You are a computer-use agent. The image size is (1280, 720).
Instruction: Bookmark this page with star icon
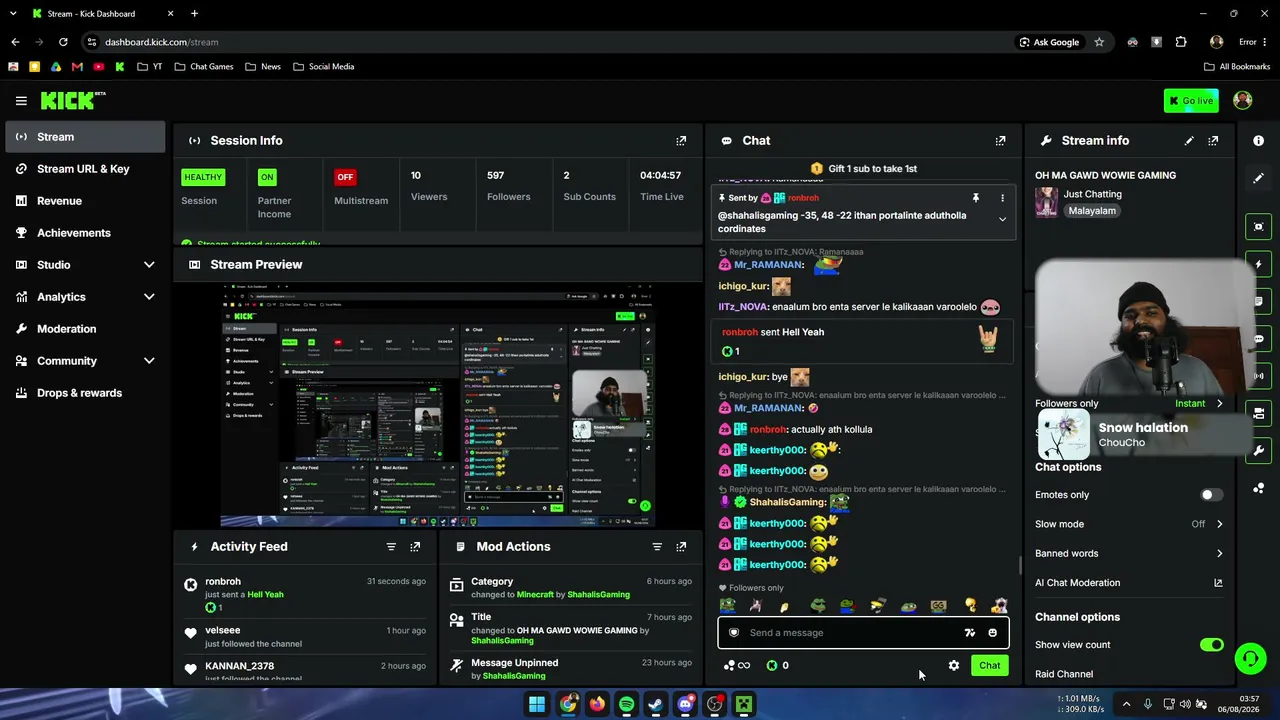pos(1099,42)
